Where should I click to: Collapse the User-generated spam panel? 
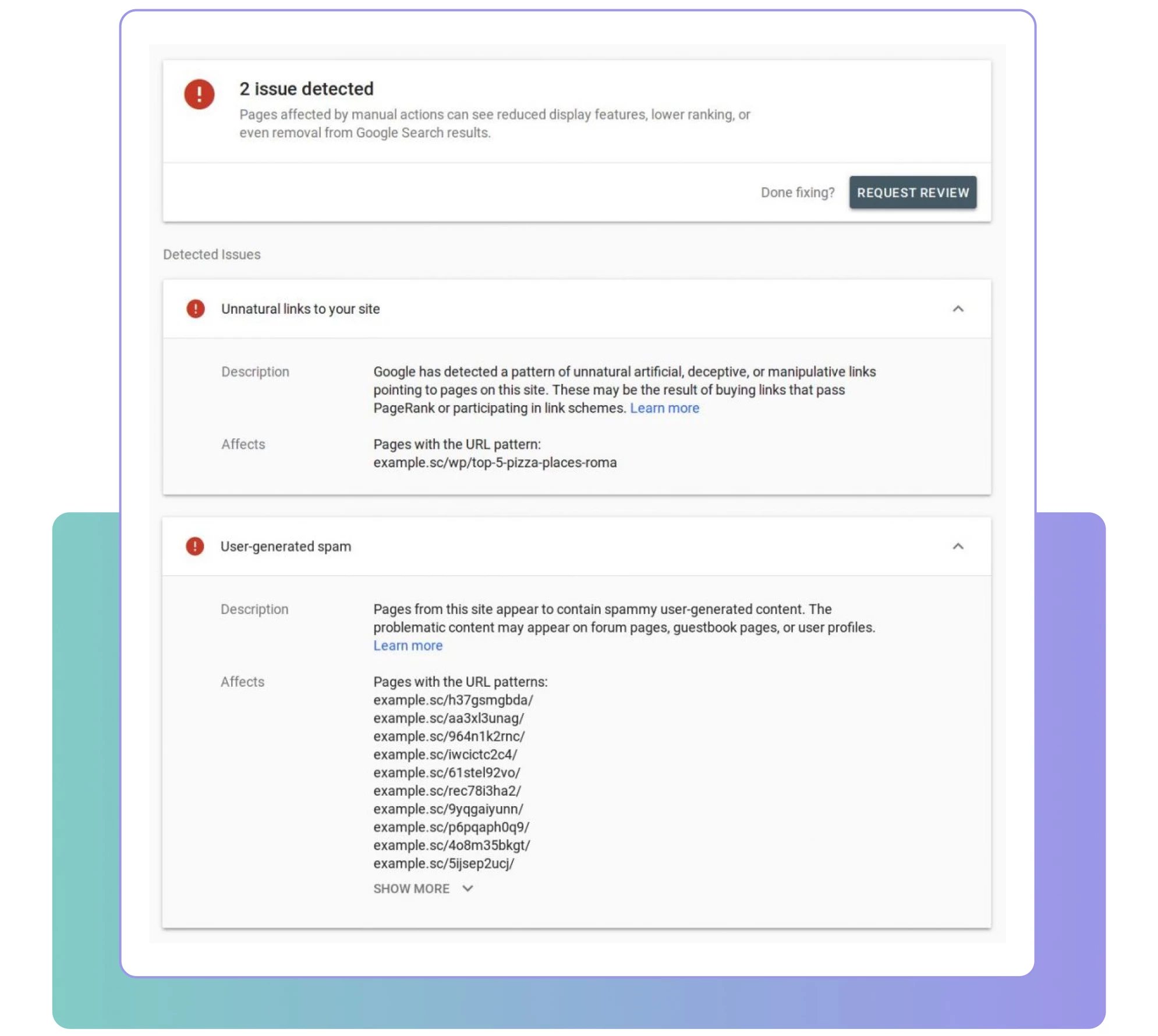click(957, 546)
